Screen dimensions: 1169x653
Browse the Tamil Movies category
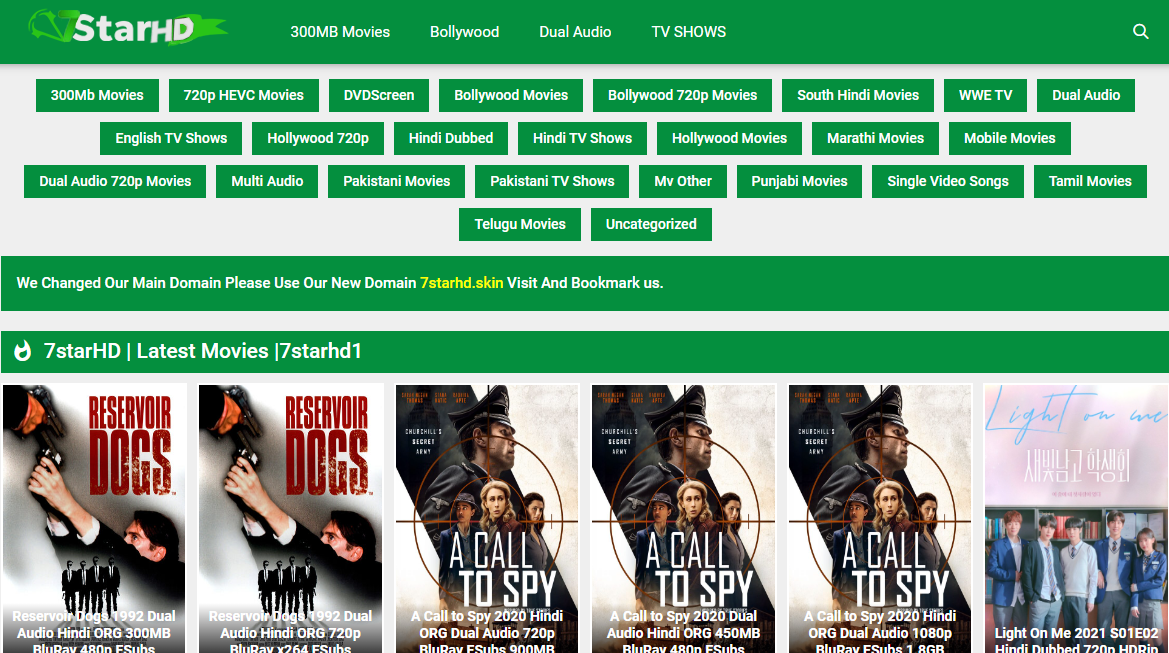[1090, 181]
